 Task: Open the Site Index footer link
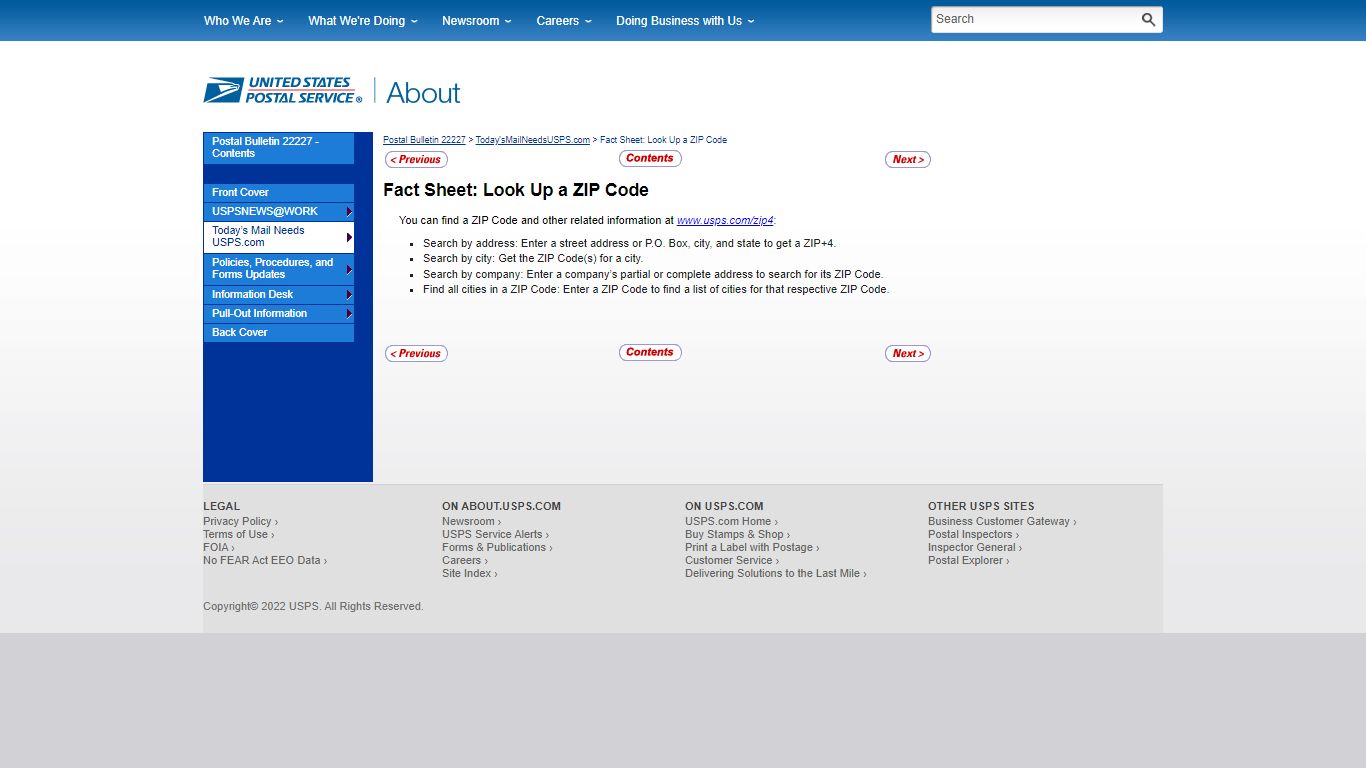click(469, 574)
